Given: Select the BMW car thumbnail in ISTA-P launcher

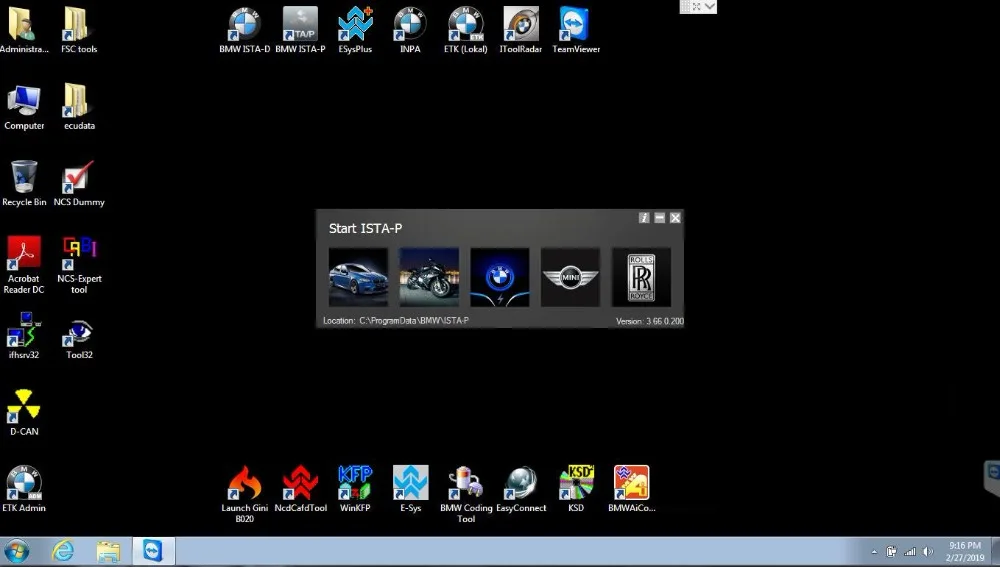Looking at the screenshot, I should click(358, 277).
